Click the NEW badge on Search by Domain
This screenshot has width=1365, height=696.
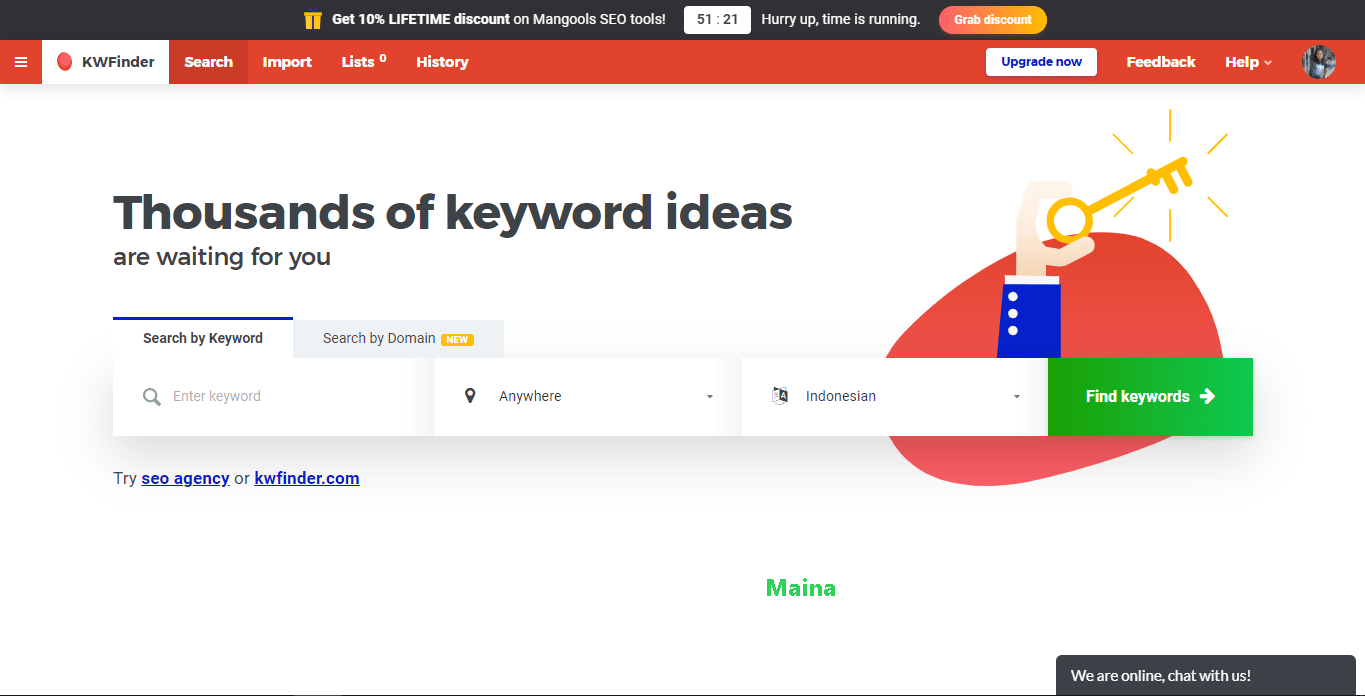[x=457, y=340]
